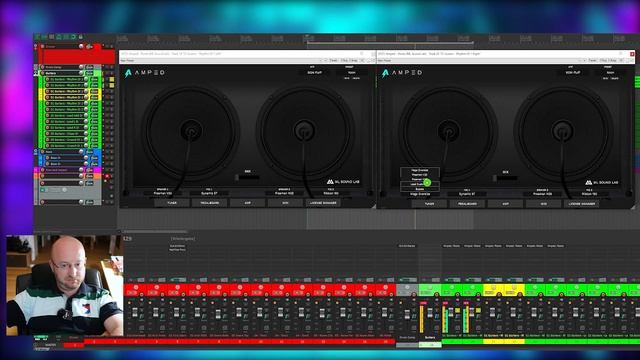Click the Guitars strip fader in mixer
640x360 pixels.
point(430,313)
